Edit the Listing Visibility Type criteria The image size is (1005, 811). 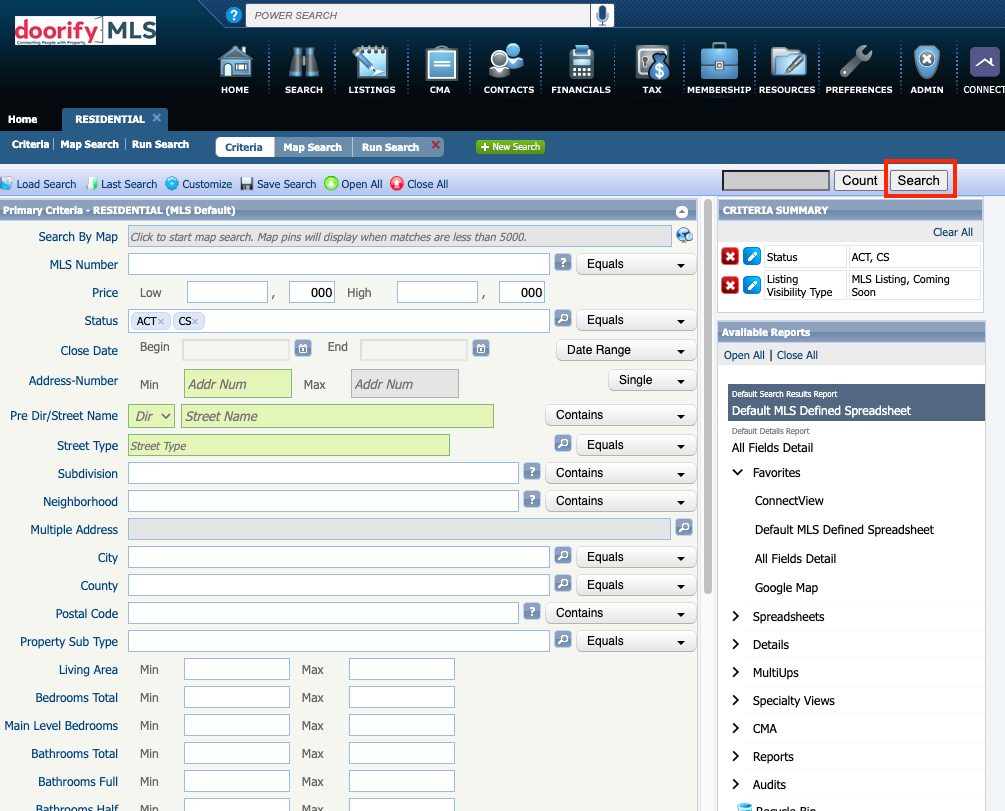coord(752,285)
